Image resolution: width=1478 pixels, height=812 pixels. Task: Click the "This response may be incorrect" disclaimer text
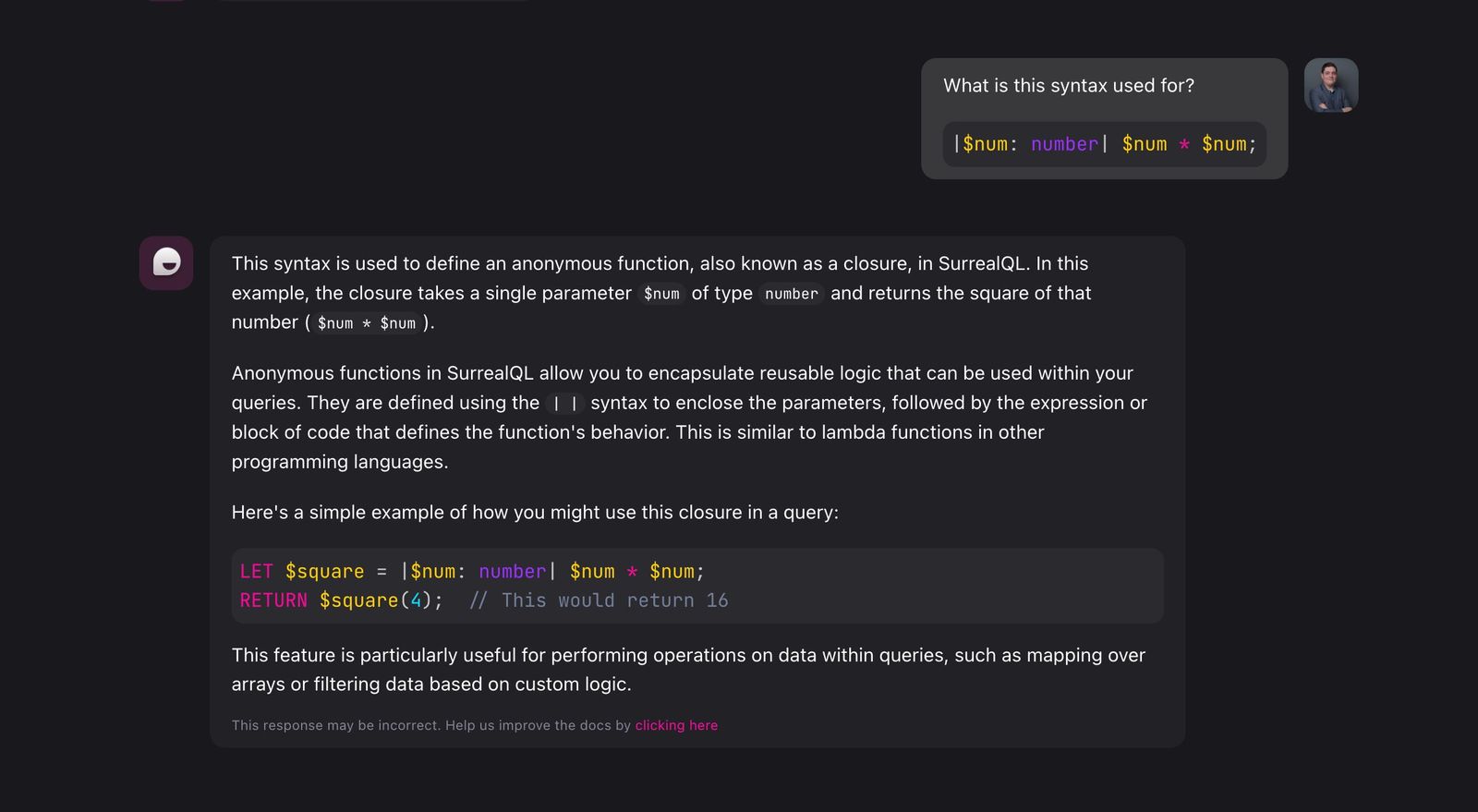point(430,725)
